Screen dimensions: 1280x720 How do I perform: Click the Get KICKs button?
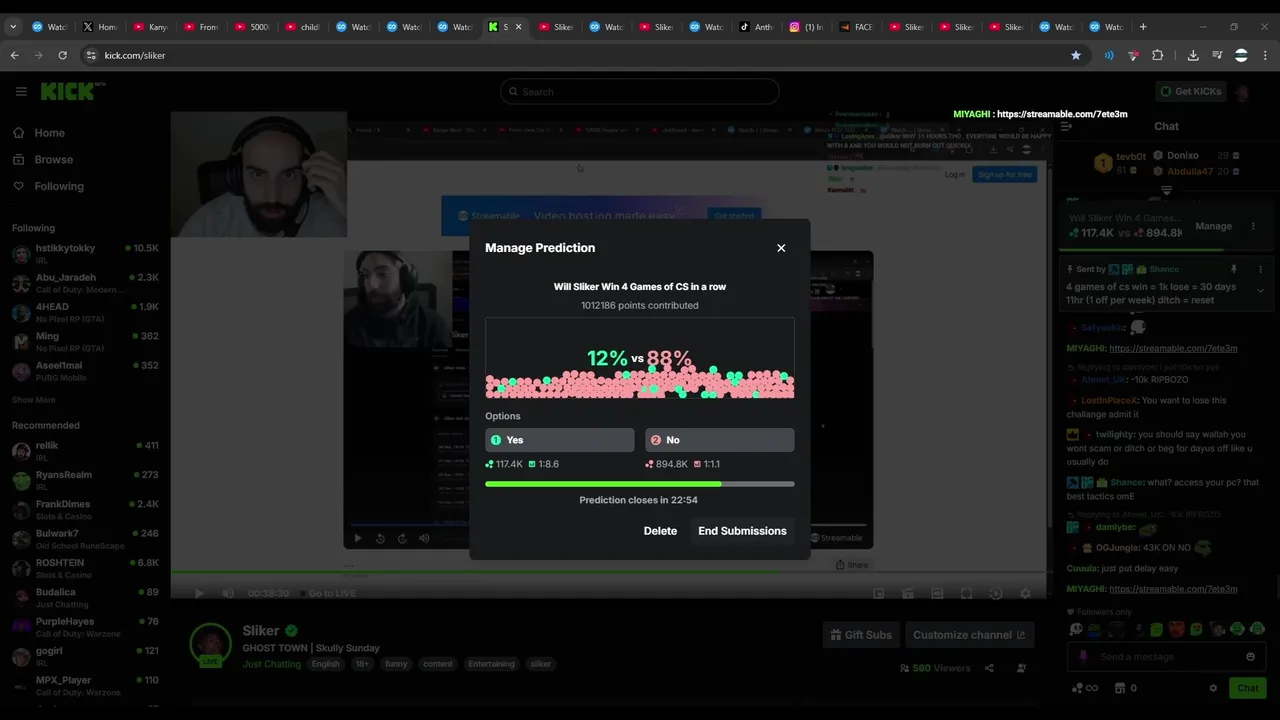point(1190,91)
